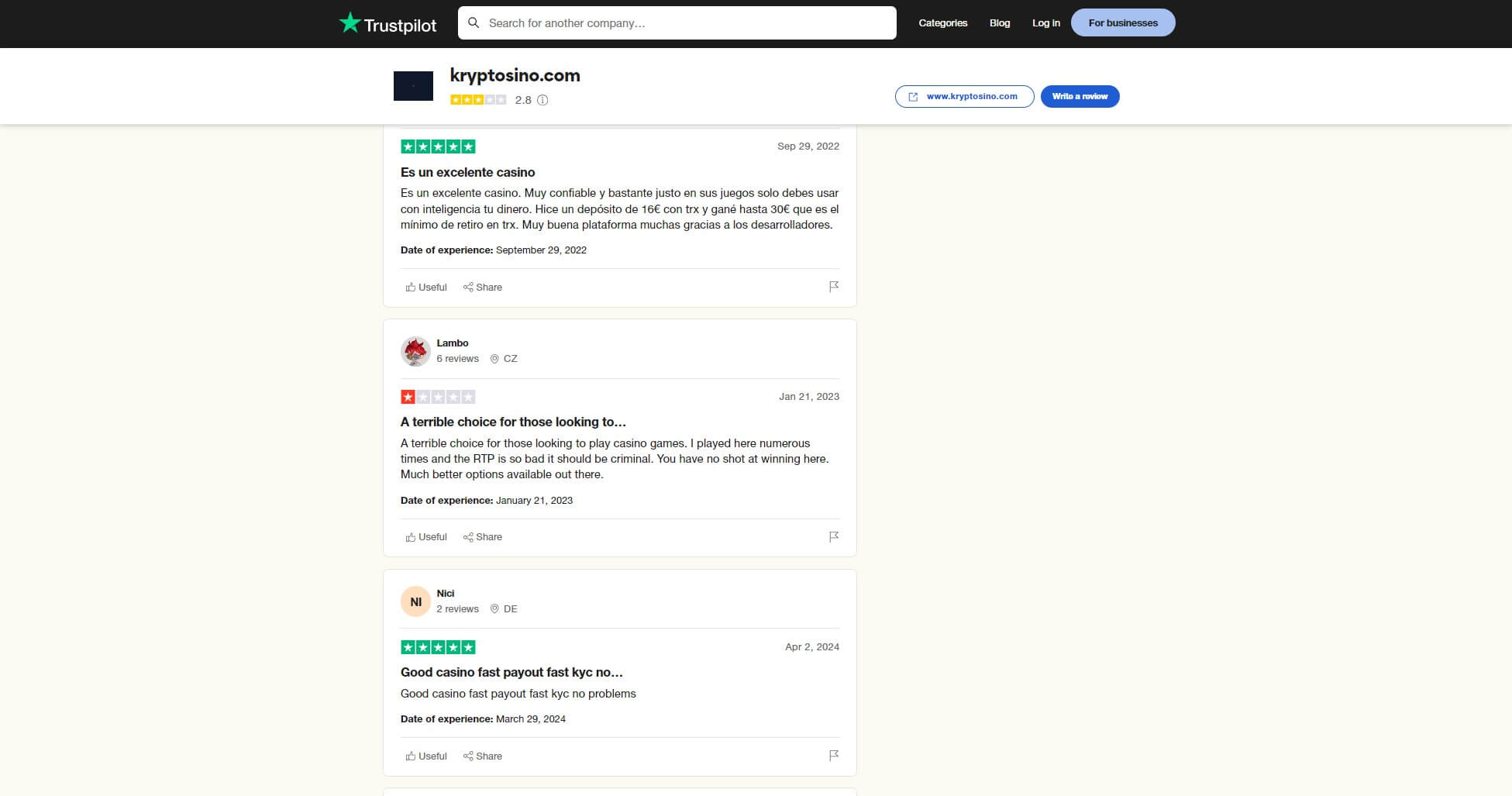Click the Write a review button

(x=1080, y=96)
